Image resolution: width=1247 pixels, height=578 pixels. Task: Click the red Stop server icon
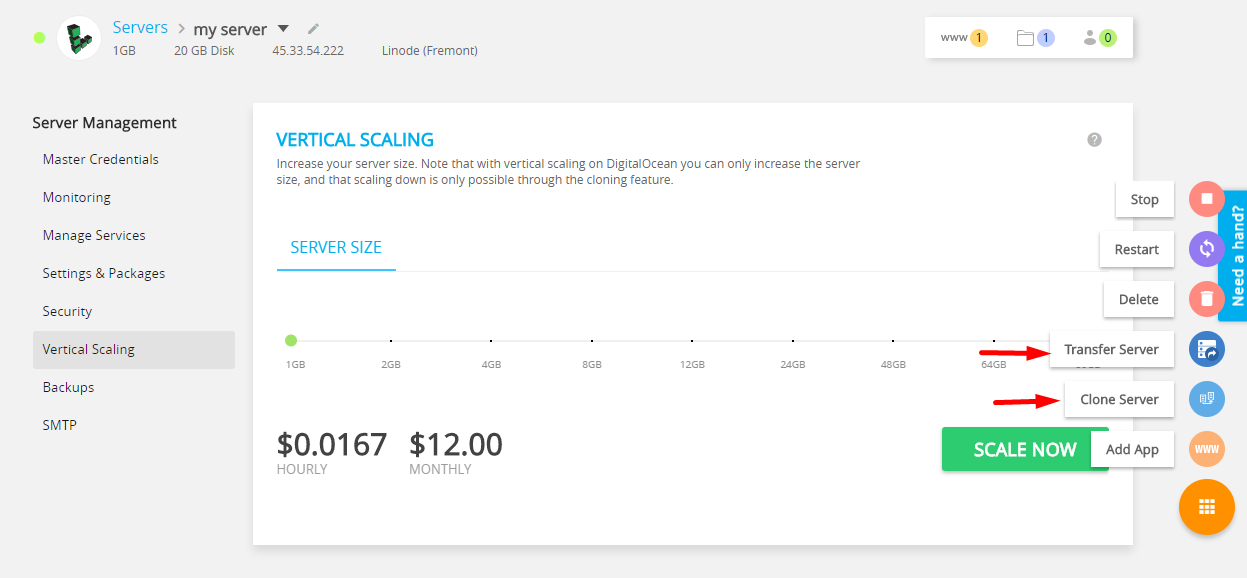click(1206, 199)
